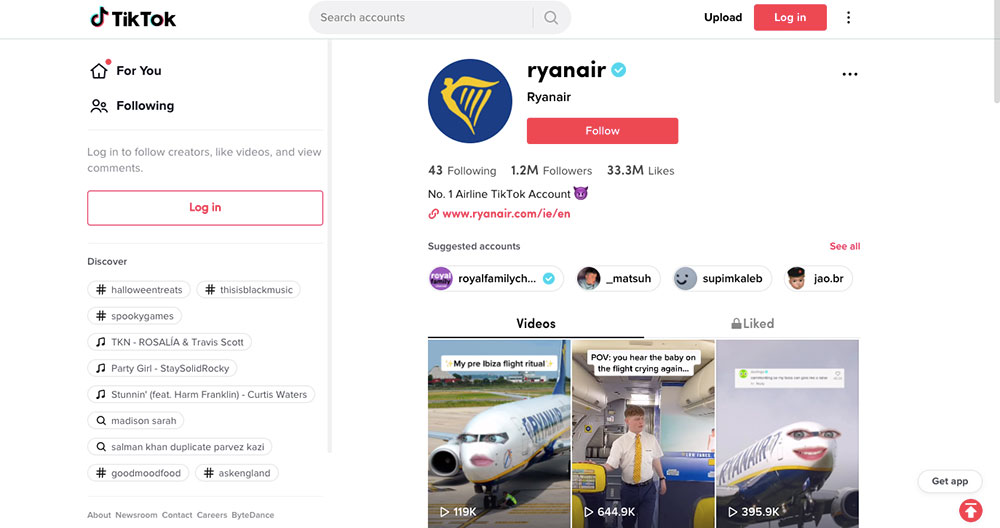
Task: Open royalfamilych suggested account
Action: coord(496,278)
